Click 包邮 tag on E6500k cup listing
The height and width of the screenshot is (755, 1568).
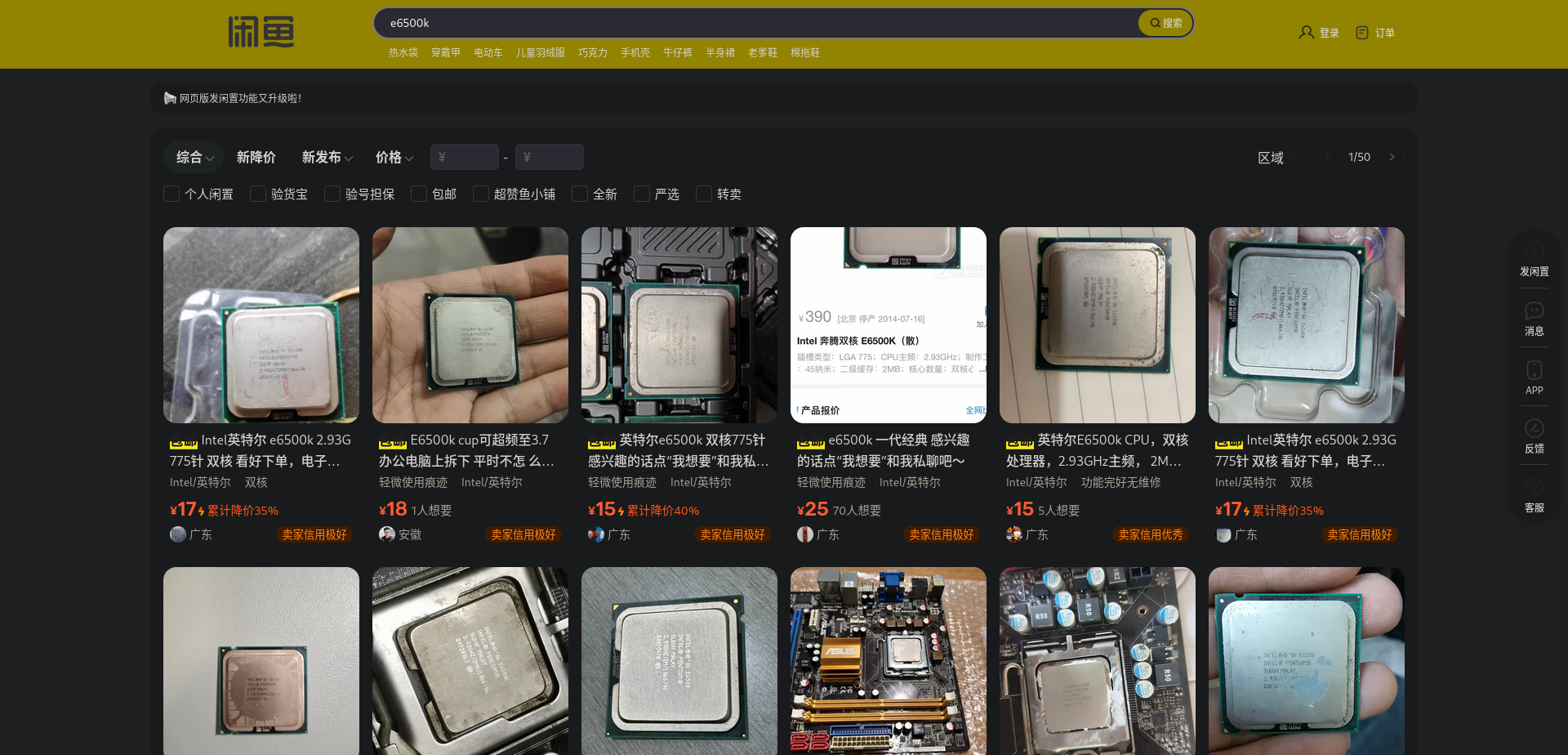pyautogui.click(x=393, y=441)
